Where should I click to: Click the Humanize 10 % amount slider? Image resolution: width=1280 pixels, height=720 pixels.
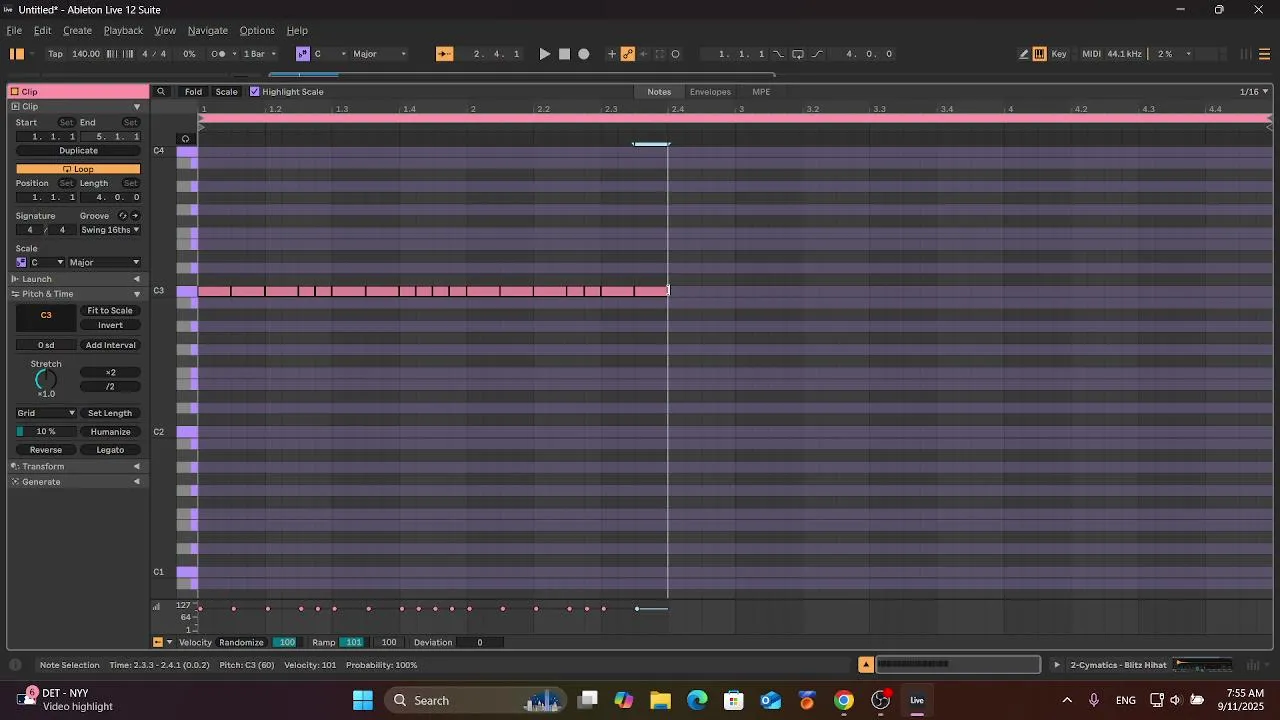tap(46, 432)
